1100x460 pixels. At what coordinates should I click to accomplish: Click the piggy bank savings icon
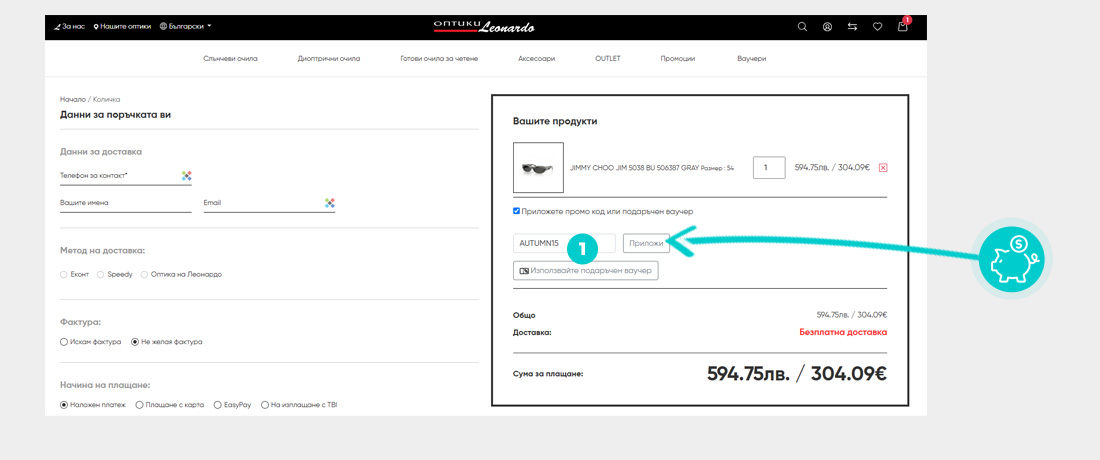click(x=1016, y=257)
